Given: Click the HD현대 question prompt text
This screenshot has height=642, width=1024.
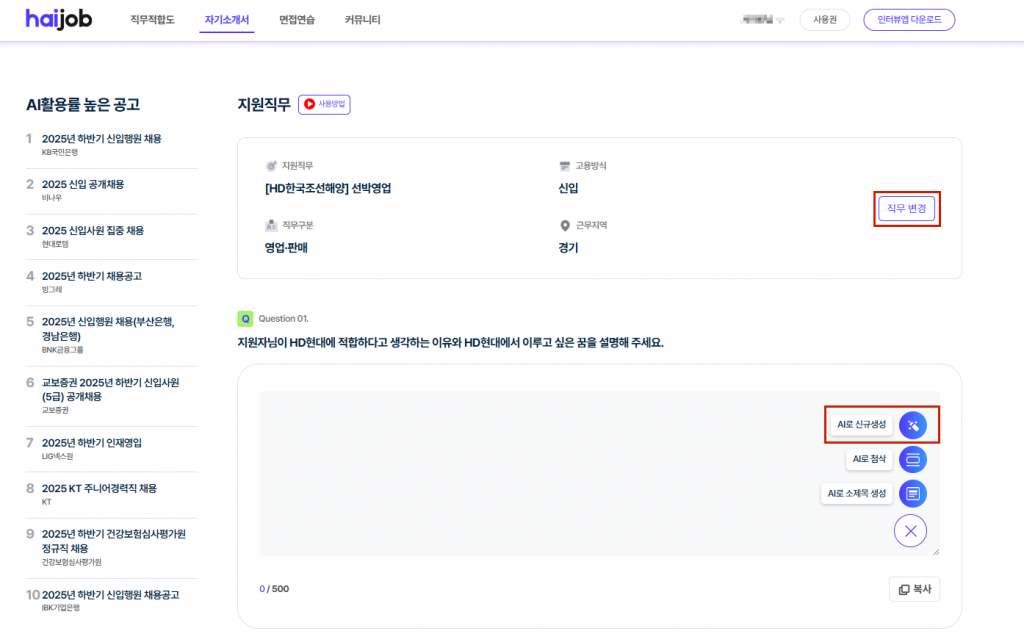Looking at the screenshot, I should coord(451,343).
